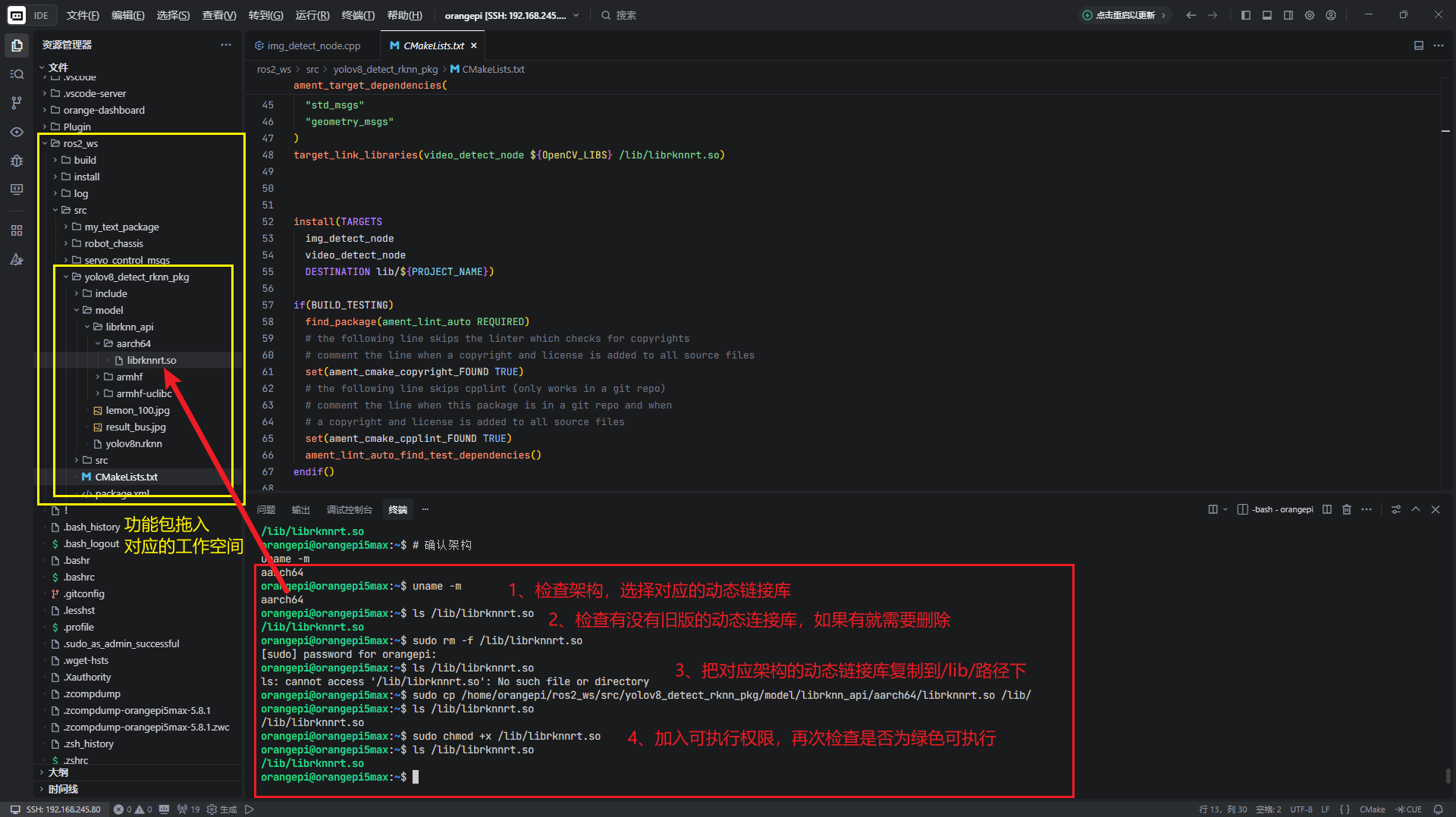Expand the build folder in ros2_ws

click(x=85, y=160)
